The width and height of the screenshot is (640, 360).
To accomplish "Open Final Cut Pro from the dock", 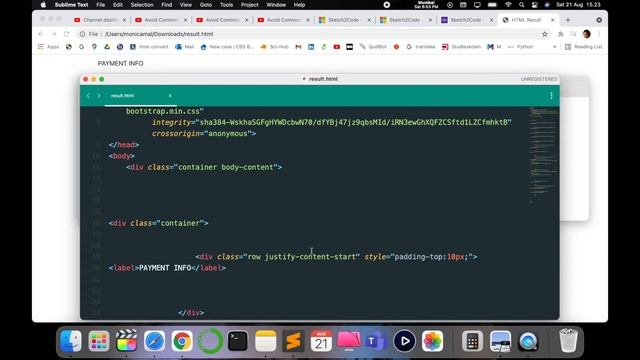I will pyautogui.click(x=127, y=341).
